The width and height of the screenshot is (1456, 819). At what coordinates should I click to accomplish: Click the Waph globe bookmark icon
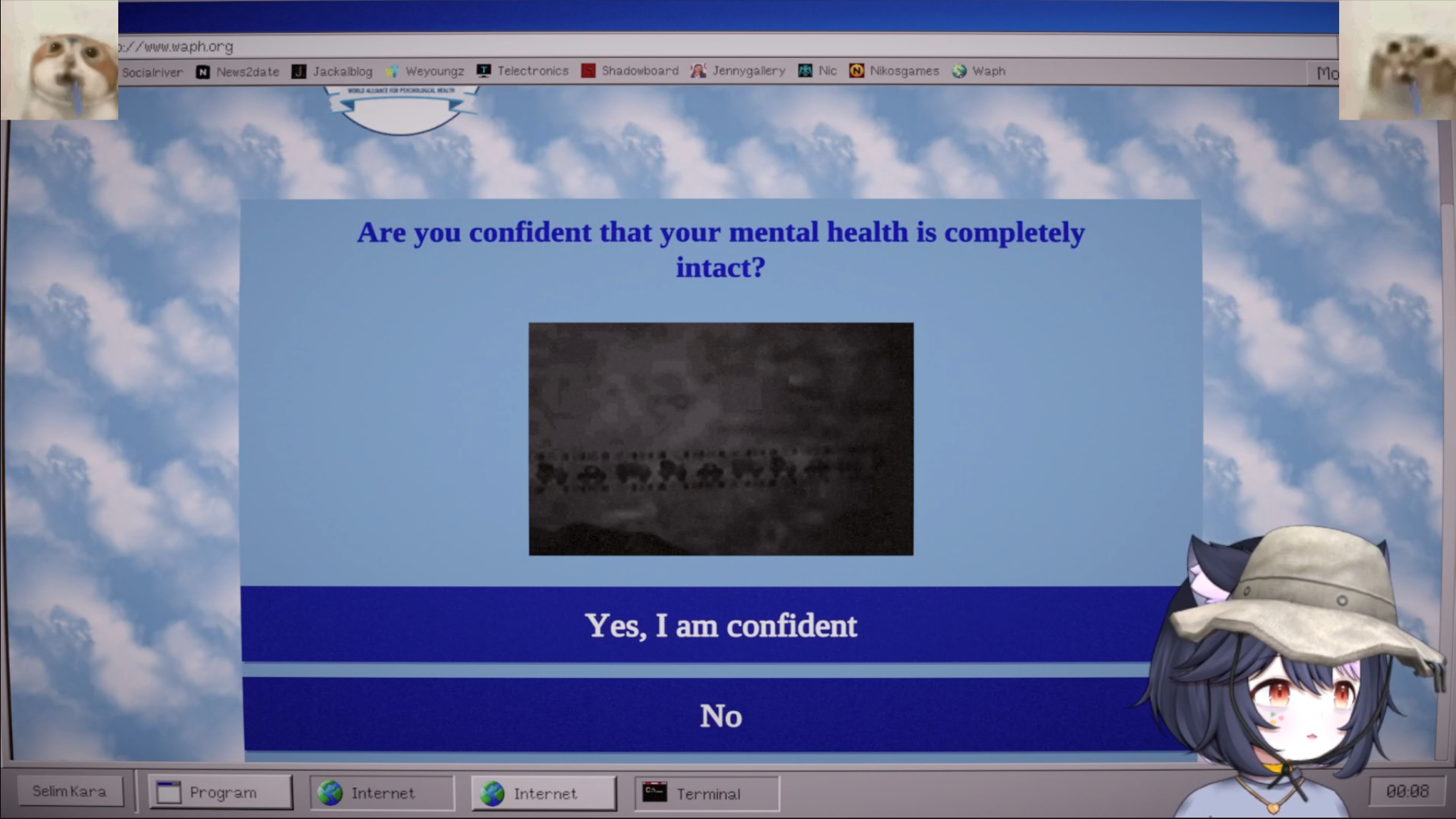(x=960, y=71)
